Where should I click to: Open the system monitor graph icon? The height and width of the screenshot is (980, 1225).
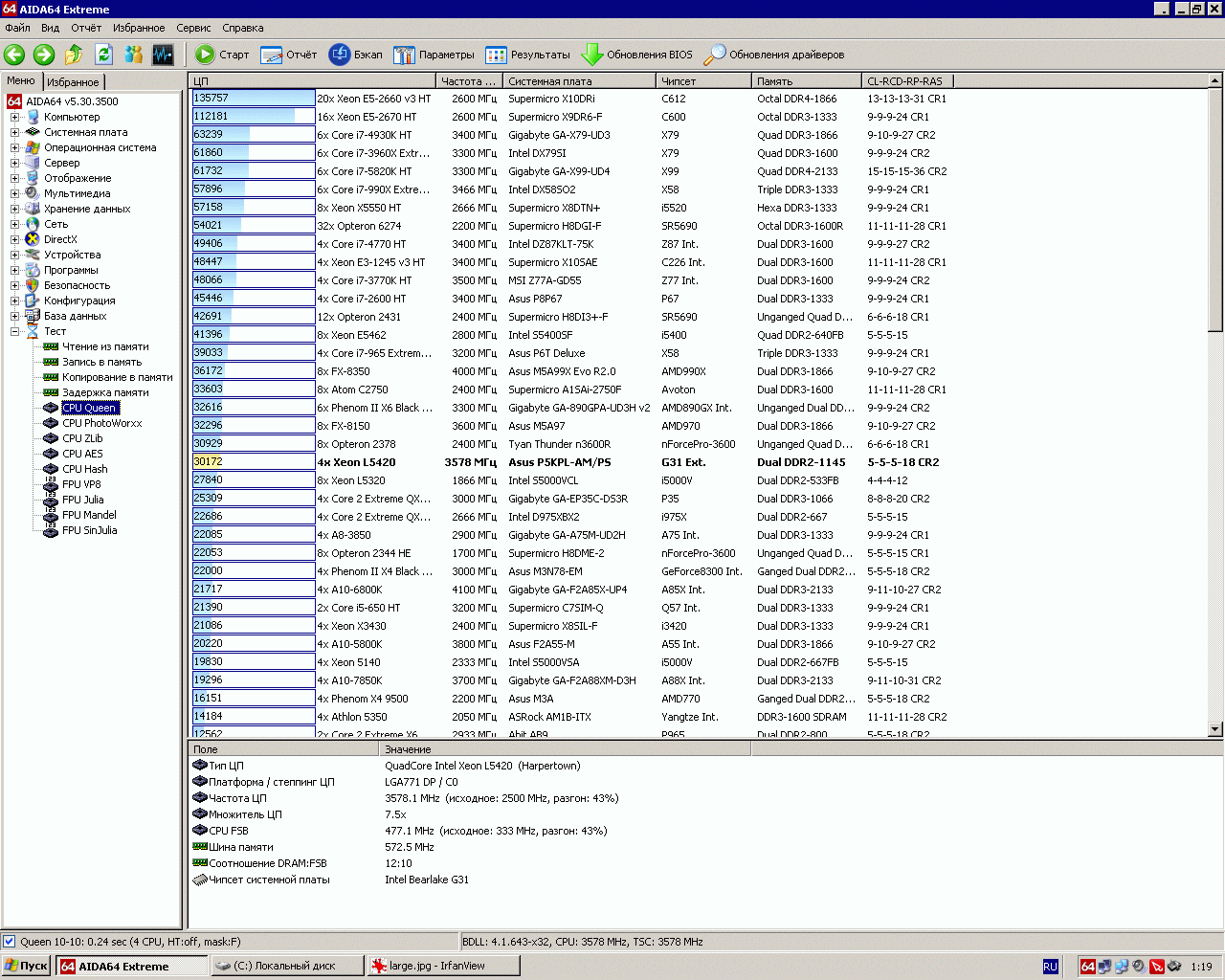[163, 55]
